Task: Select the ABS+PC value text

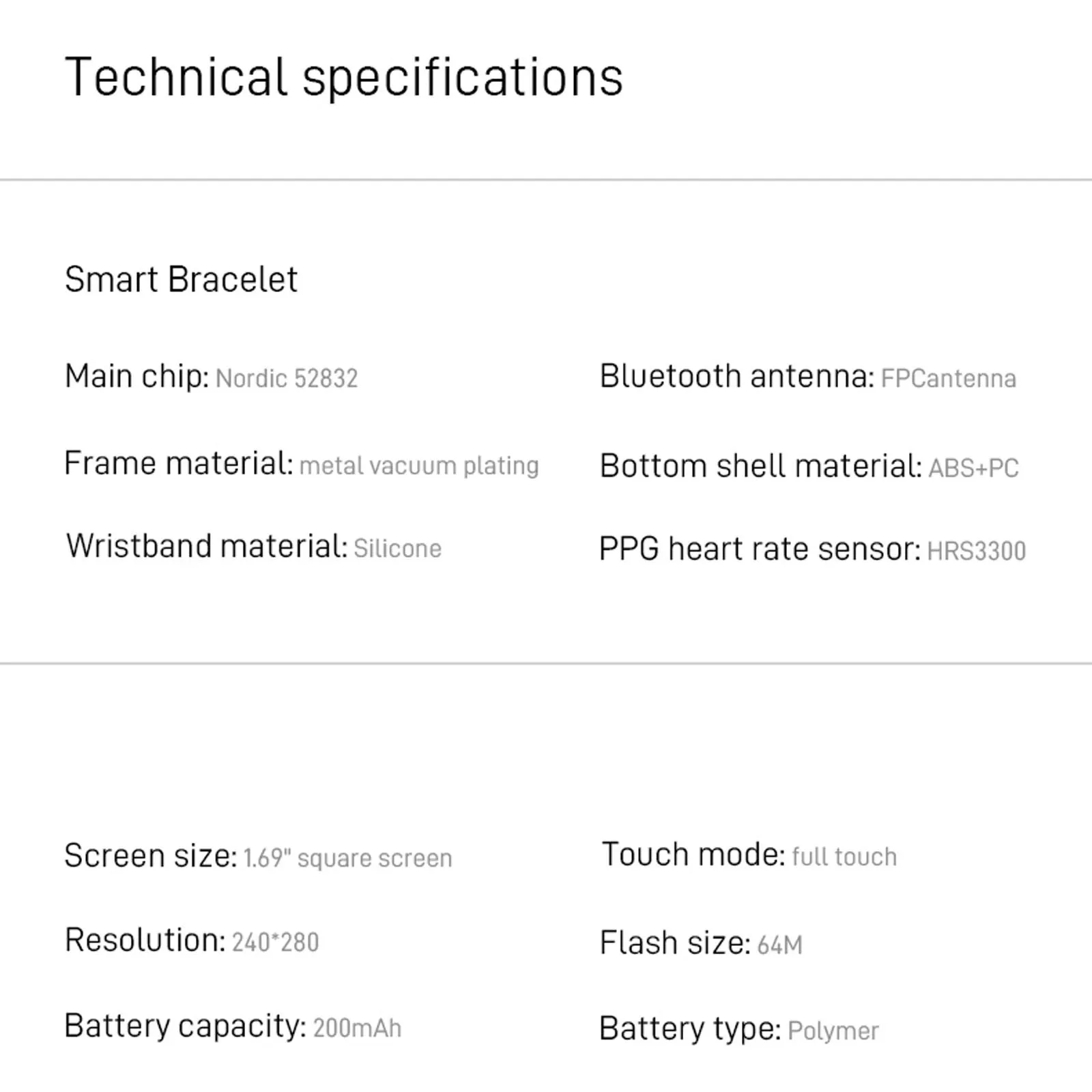Action: [973, 468]
